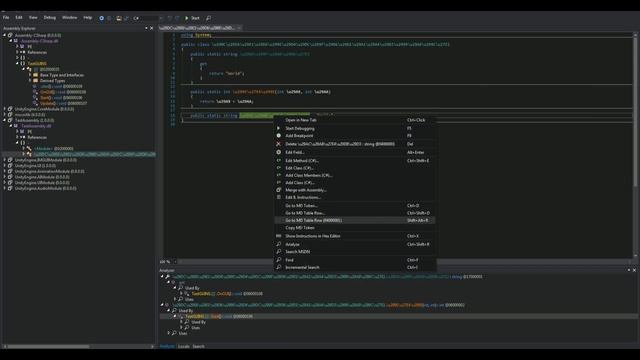Screen dimensions: 640x360
Task: Click the save/open file toolbar icon
Action: pyautogui.click(x=119, y=18)
